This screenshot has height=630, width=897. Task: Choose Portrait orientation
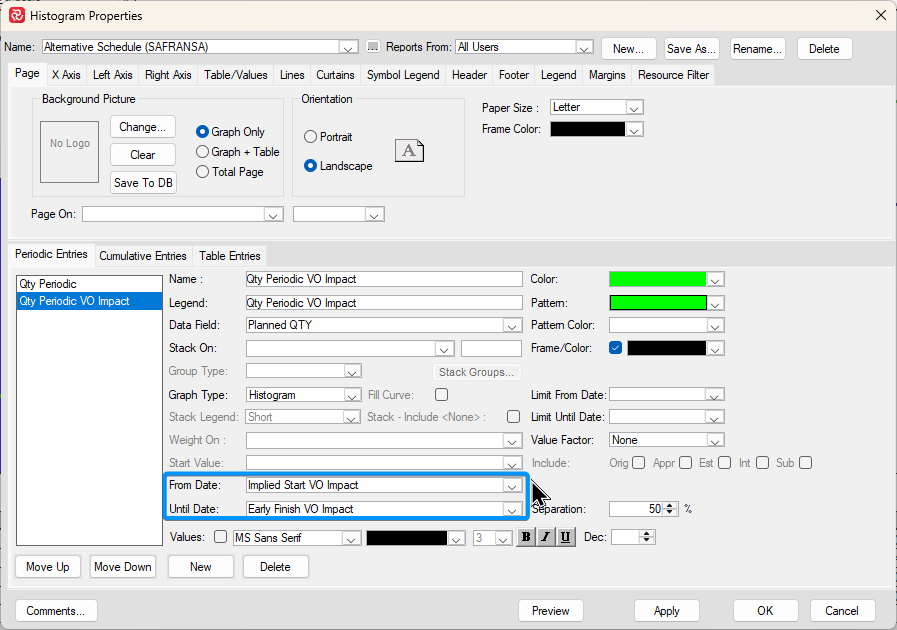point(311,137)
